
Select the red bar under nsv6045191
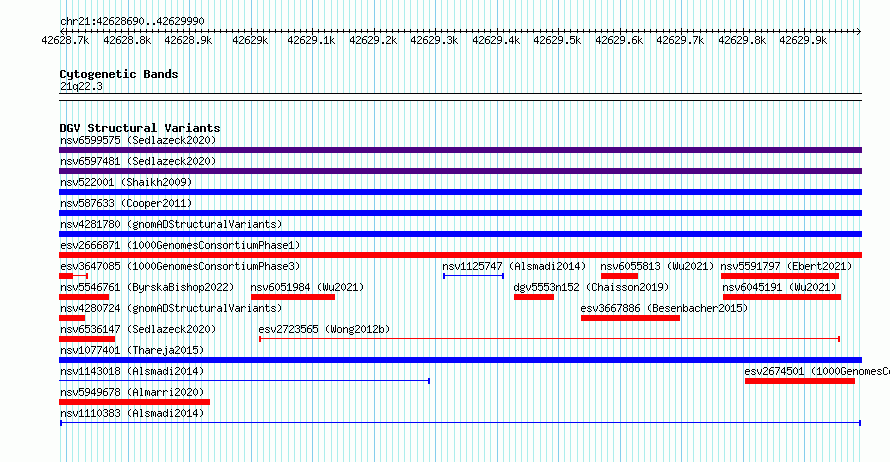[782, 297]
